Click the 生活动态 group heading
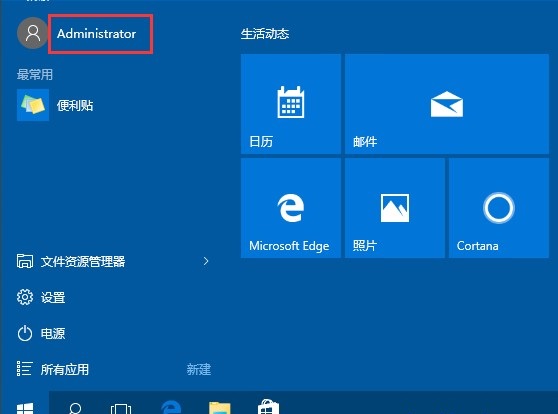The image size is (558, 414). (x=265, y=34)
